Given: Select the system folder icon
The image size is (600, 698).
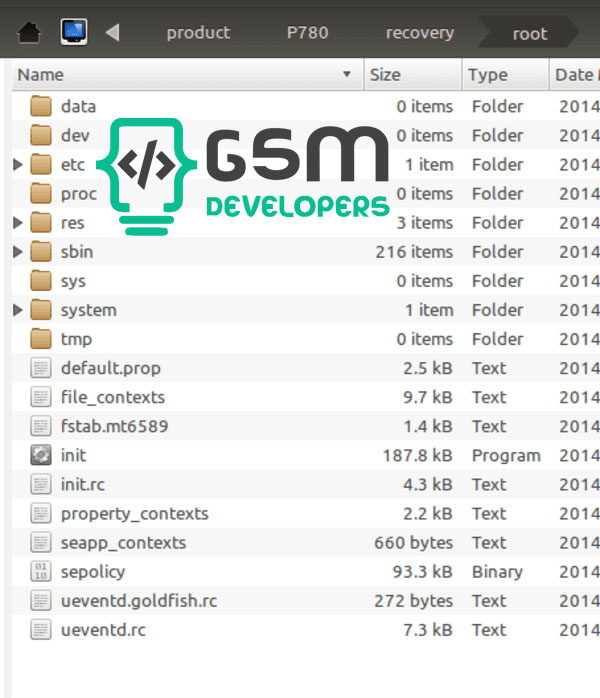Looking at the screenshot, I should (41, 309).
